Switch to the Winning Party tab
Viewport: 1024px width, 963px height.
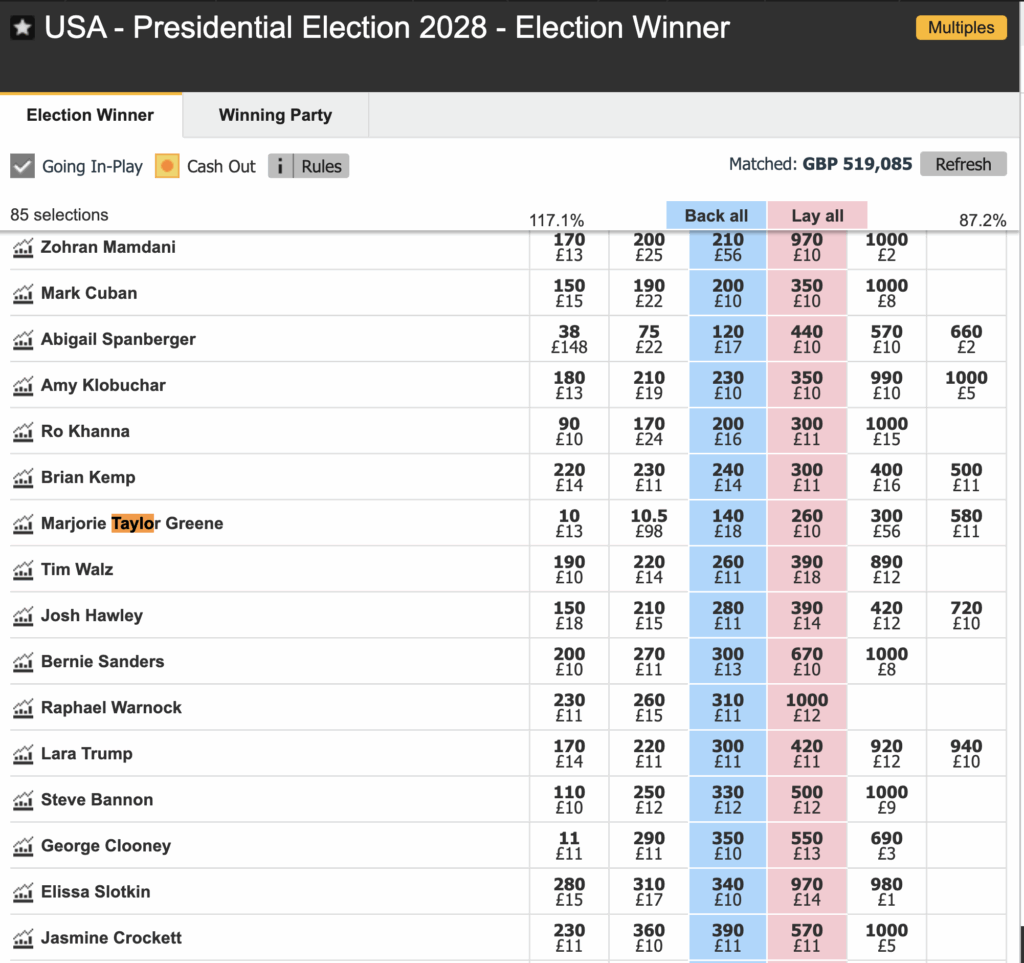pyautogui.click(x=275, y=115)
